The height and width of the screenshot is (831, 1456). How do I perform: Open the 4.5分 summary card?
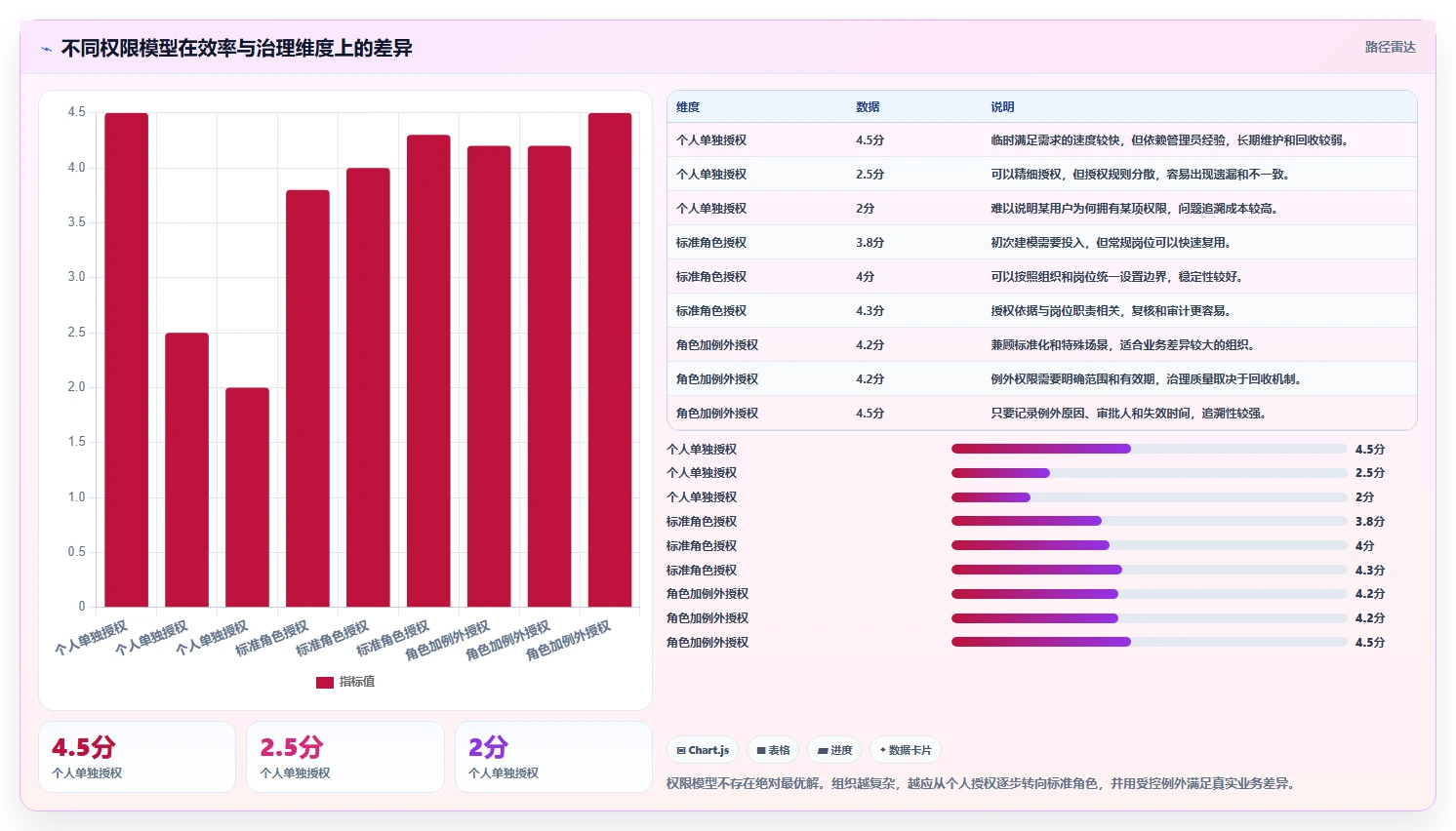[x=137, y=757]
